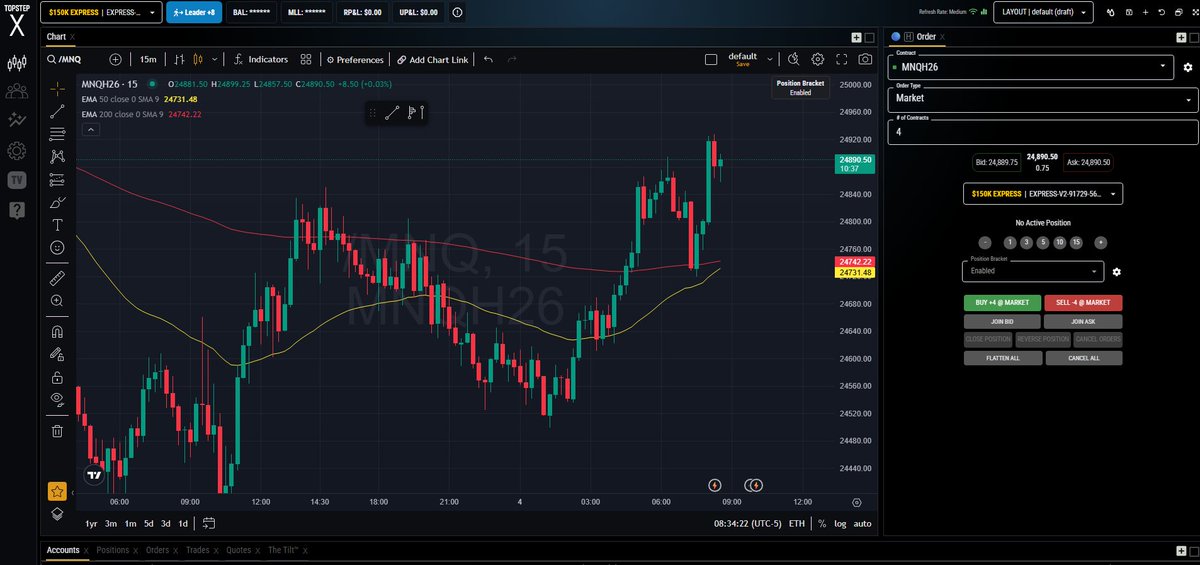This screenshot has height=565, width=1200.
Task: Open order panel account EXPRESS-V2 dropdown
Action: 1042,194
